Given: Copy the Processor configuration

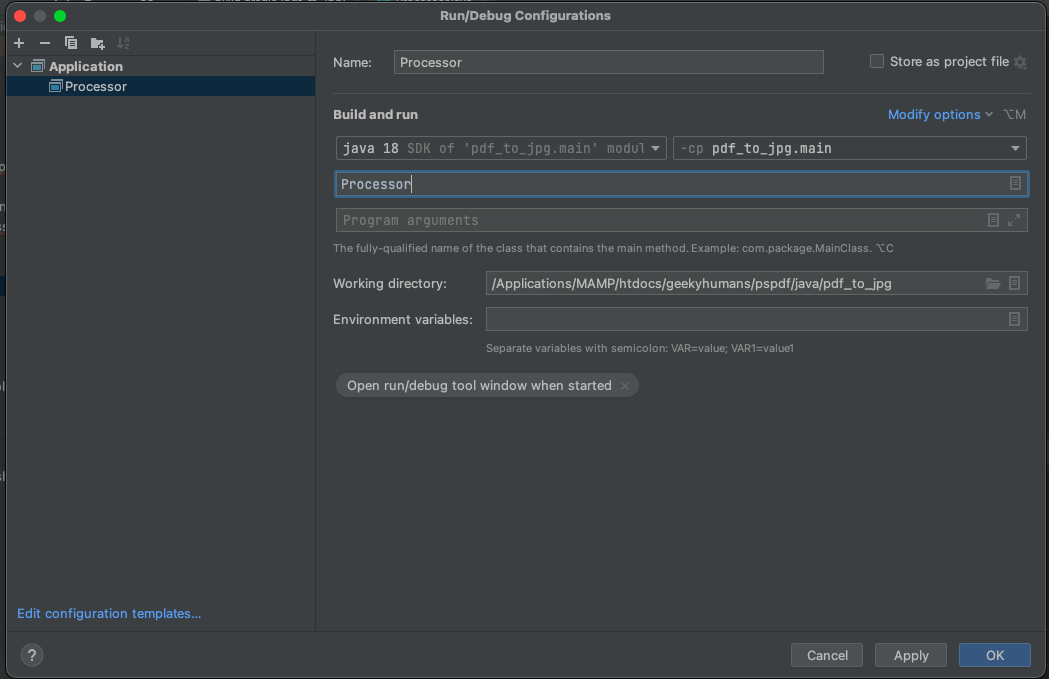Looking at the screenshot, I should click(x=70, y=43).
